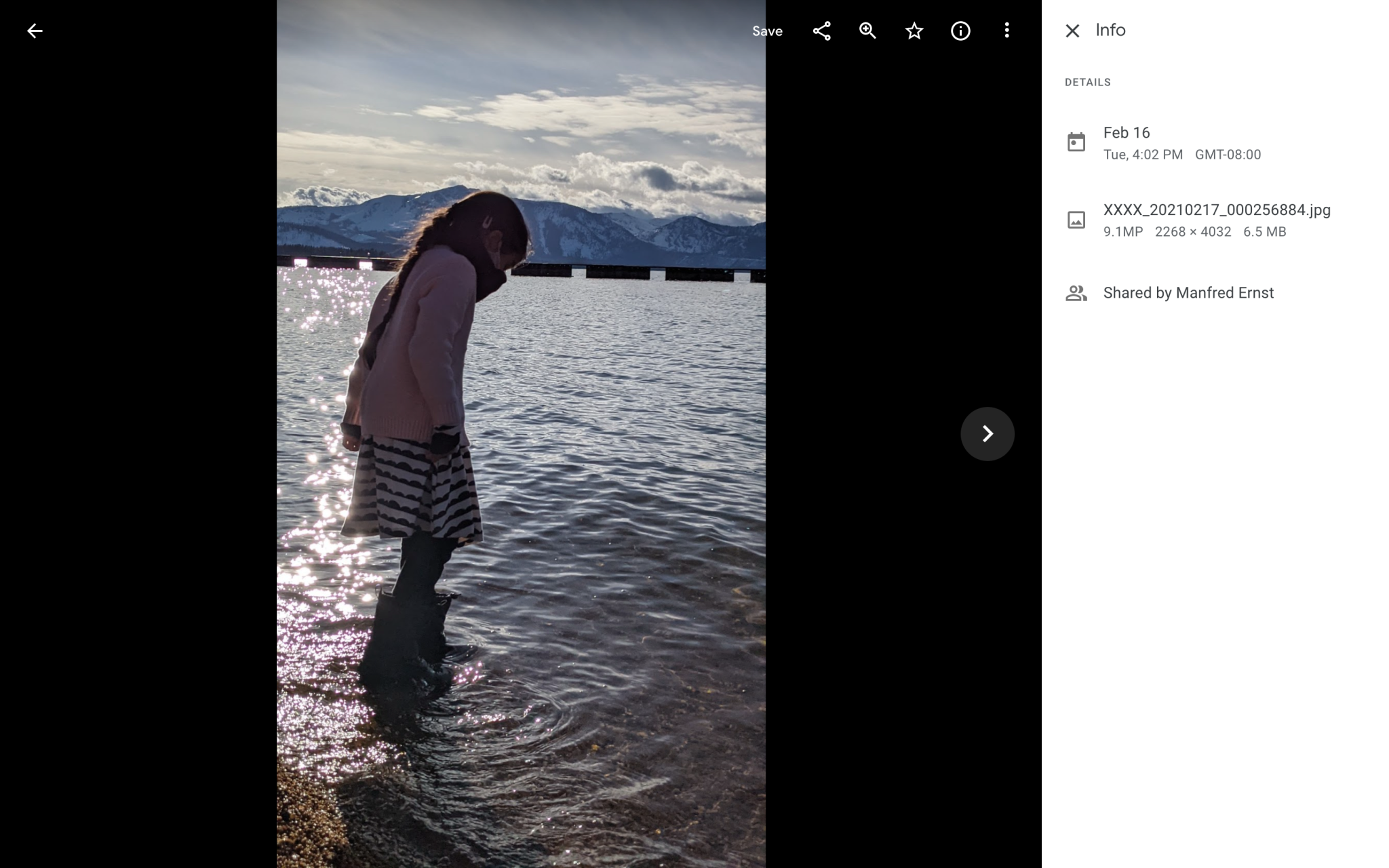
Task: Click Save button to save photo
Action: point(766,30)
